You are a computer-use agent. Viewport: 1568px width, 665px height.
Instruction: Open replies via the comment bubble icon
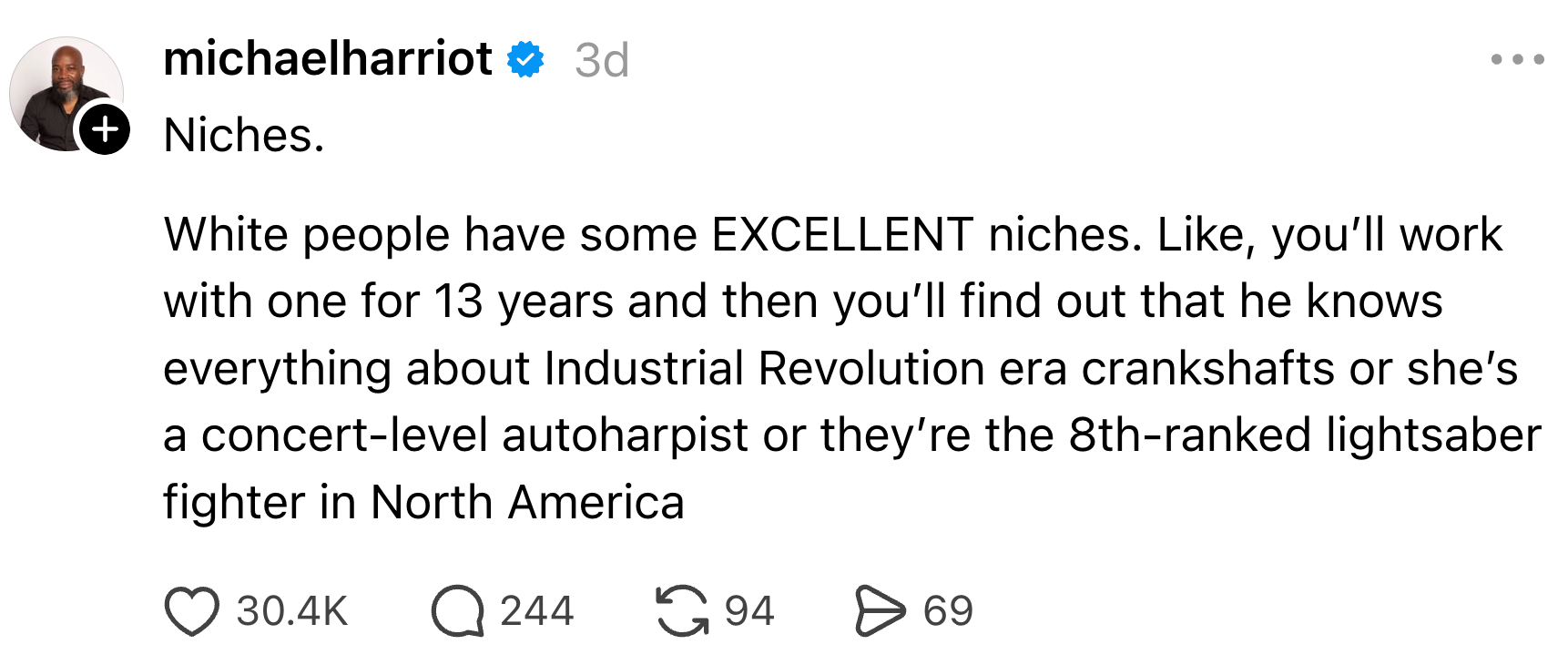(x=457, y=610)
